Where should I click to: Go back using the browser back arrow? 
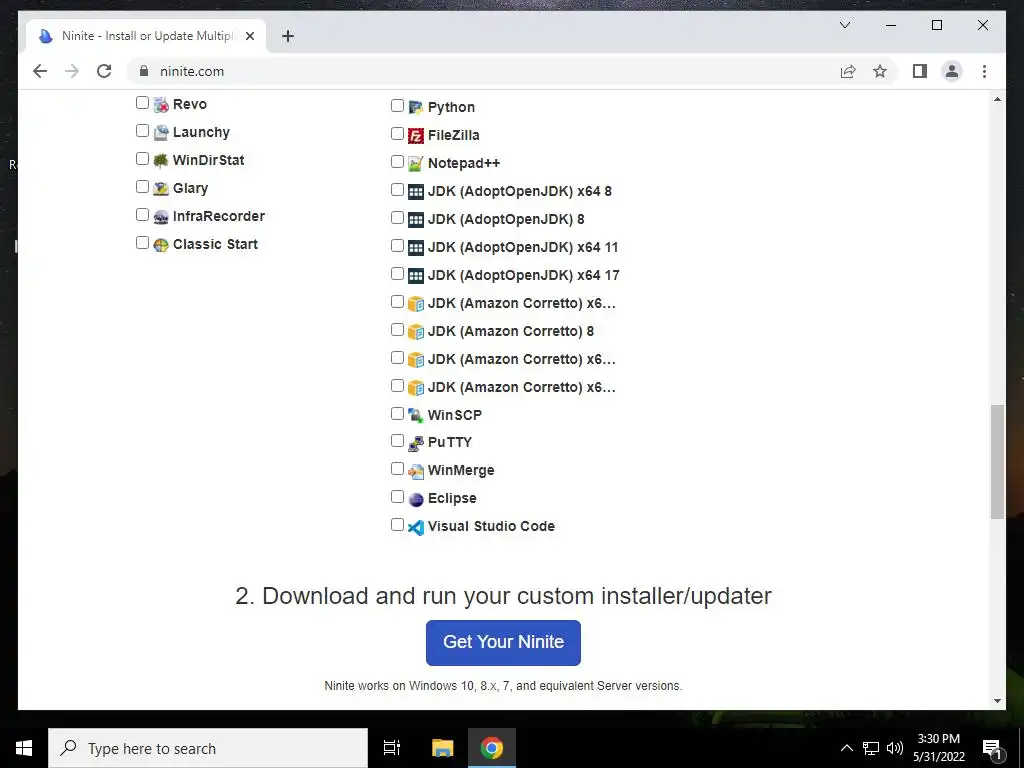40,71
